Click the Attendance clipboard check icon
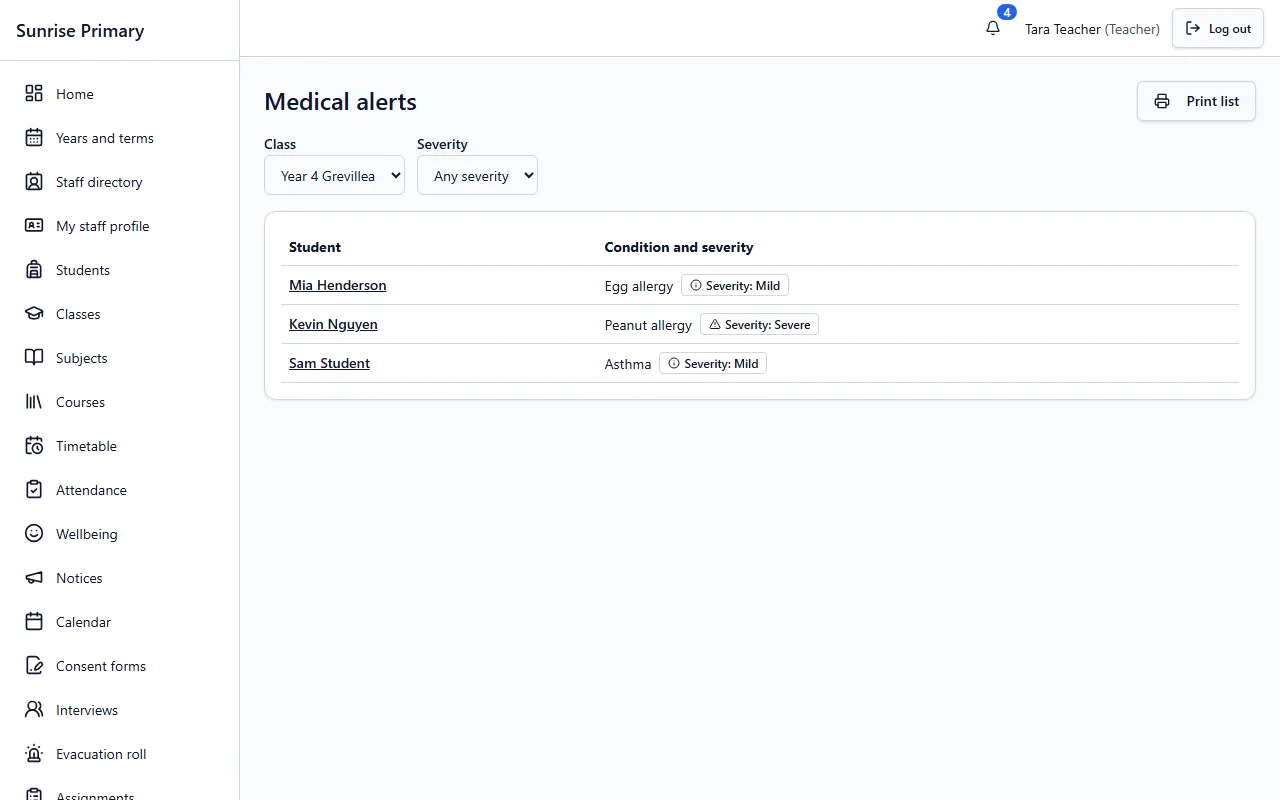 click(x=34, y=490)
